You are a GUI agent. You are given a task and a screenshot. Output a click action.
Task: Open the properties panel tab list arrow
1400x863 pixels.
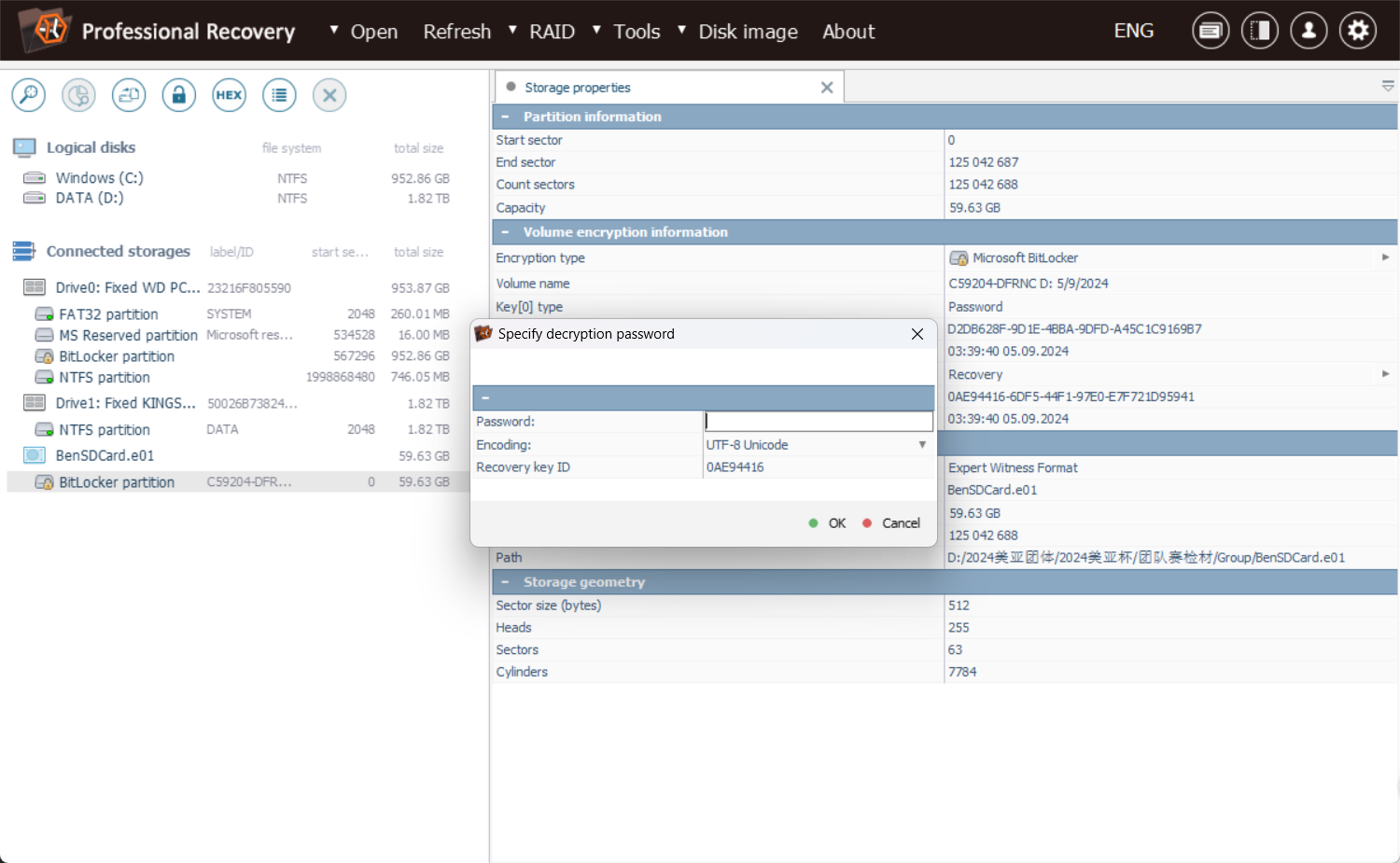pyautogui.click(x=1388, y=86)
